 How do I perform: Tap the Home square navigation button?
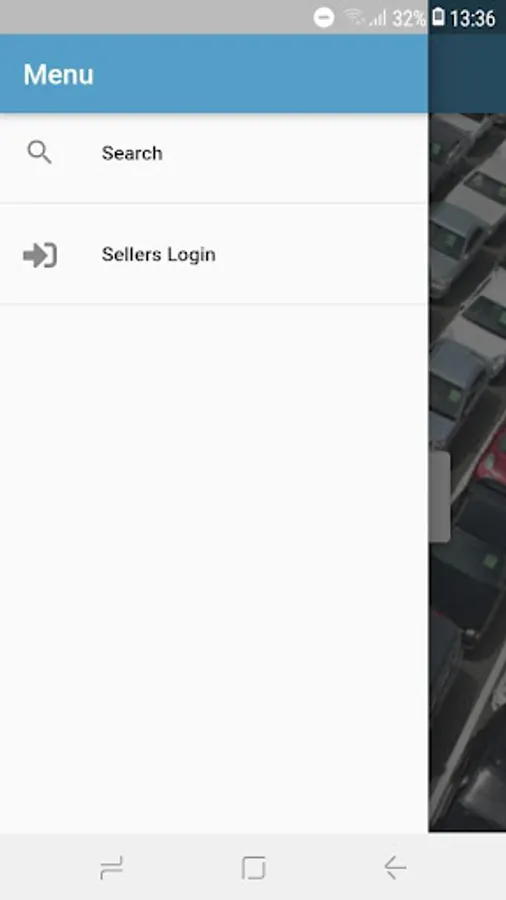click(253, 867)
